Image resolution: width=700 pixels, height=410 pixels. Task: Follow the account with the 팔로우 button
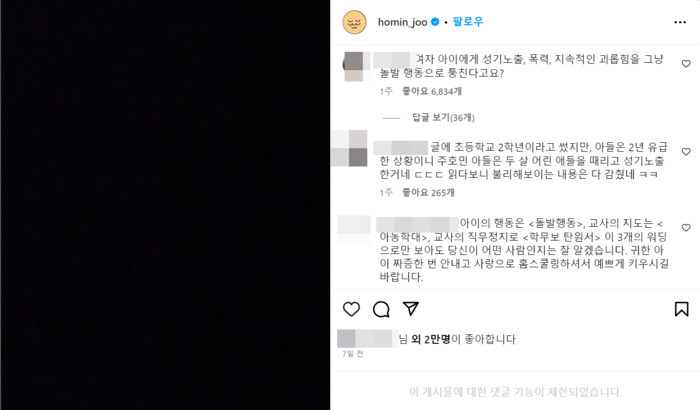pyautogui.click(x=468, y=21)
